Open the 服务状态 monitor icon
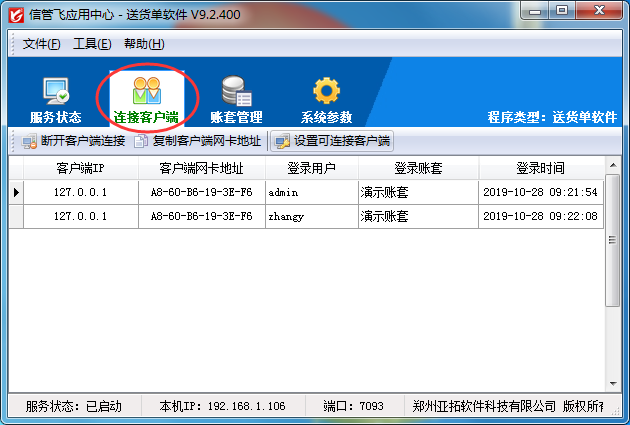630x425 pixels. [x=55, y=92]
